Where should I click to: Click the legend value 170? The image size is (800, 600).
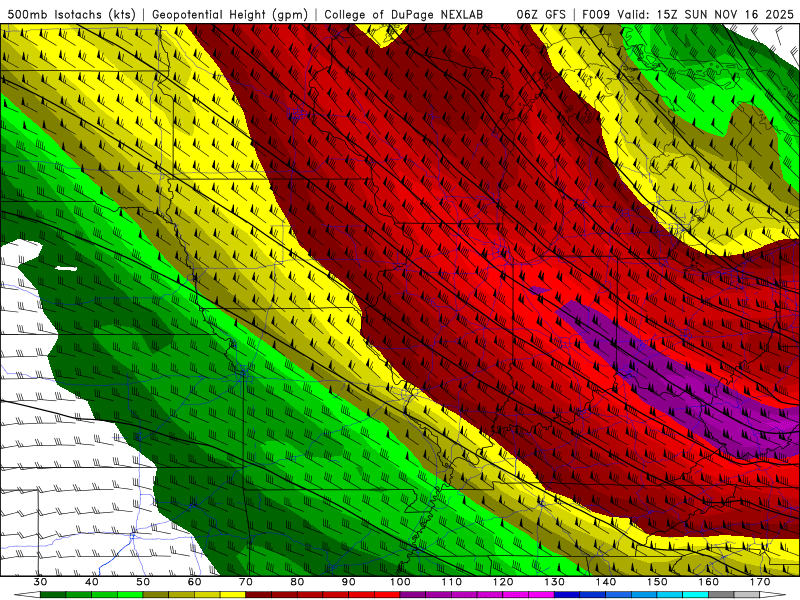point(760,582)
